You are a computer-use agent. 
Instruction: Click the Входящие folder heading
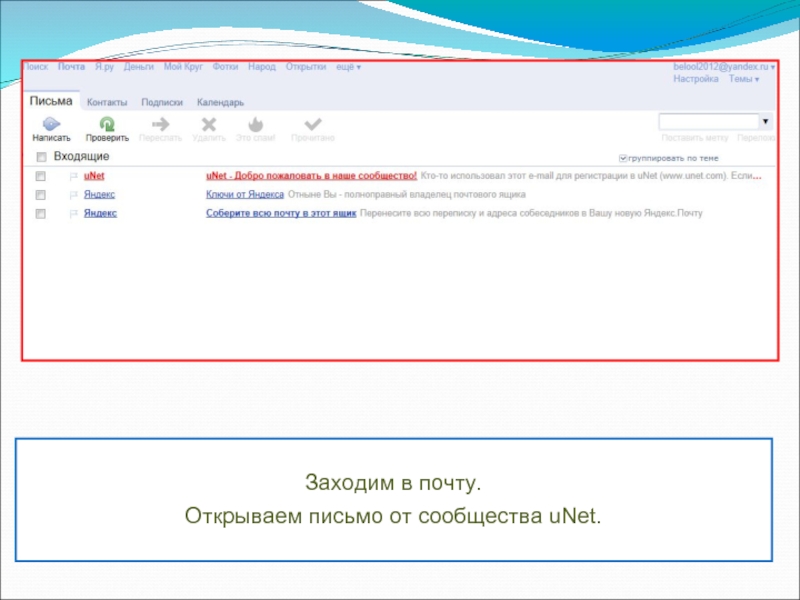pos(82,157)
